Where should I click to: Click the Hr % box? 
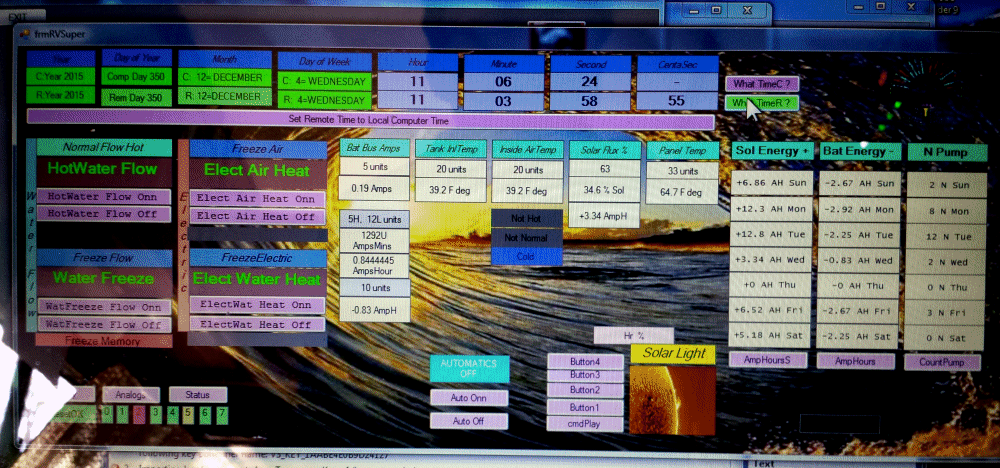pyautogui.click(x=633, y=335)
